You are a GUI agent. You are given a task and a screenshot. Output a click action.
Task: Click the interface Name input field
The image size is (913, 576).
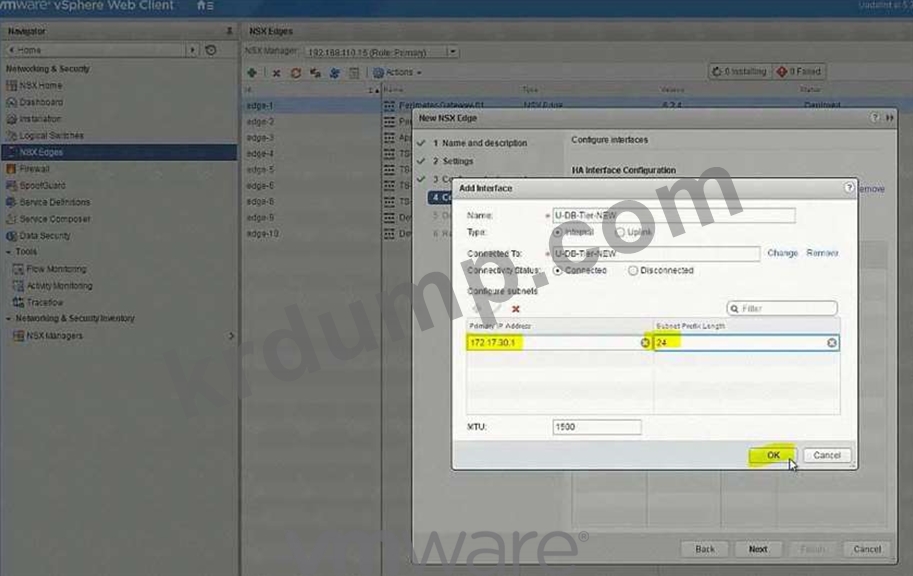[674, 215]
